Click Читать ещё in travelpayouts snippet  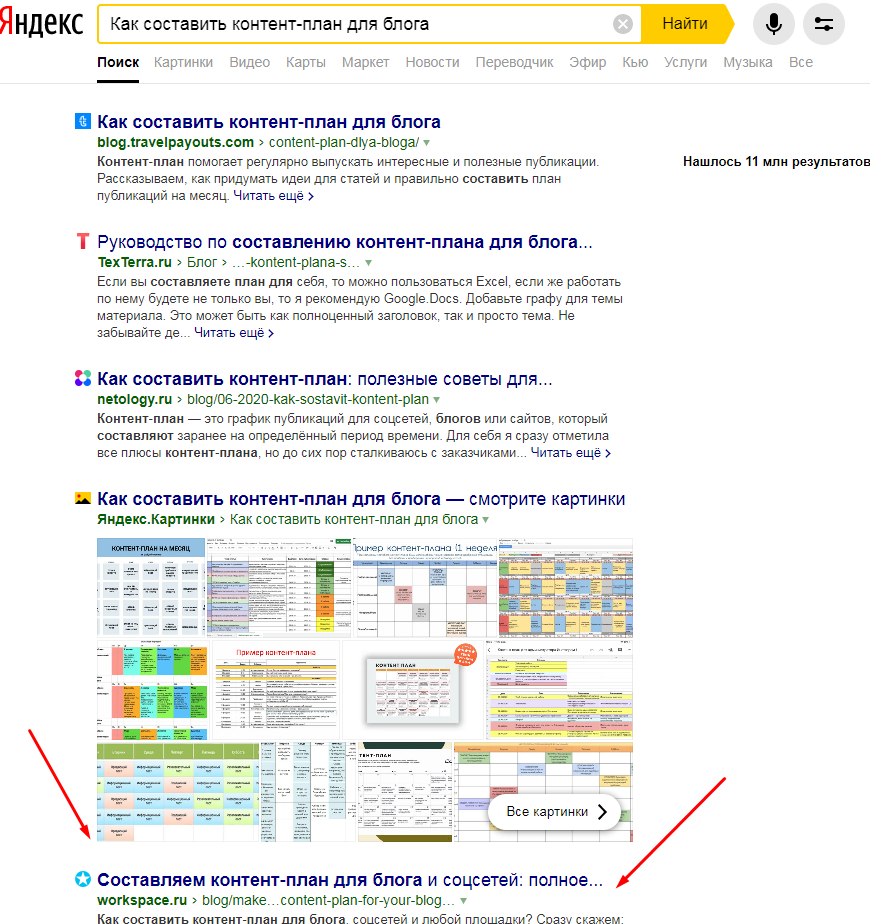pyautogui.click(x=273, y=196)
